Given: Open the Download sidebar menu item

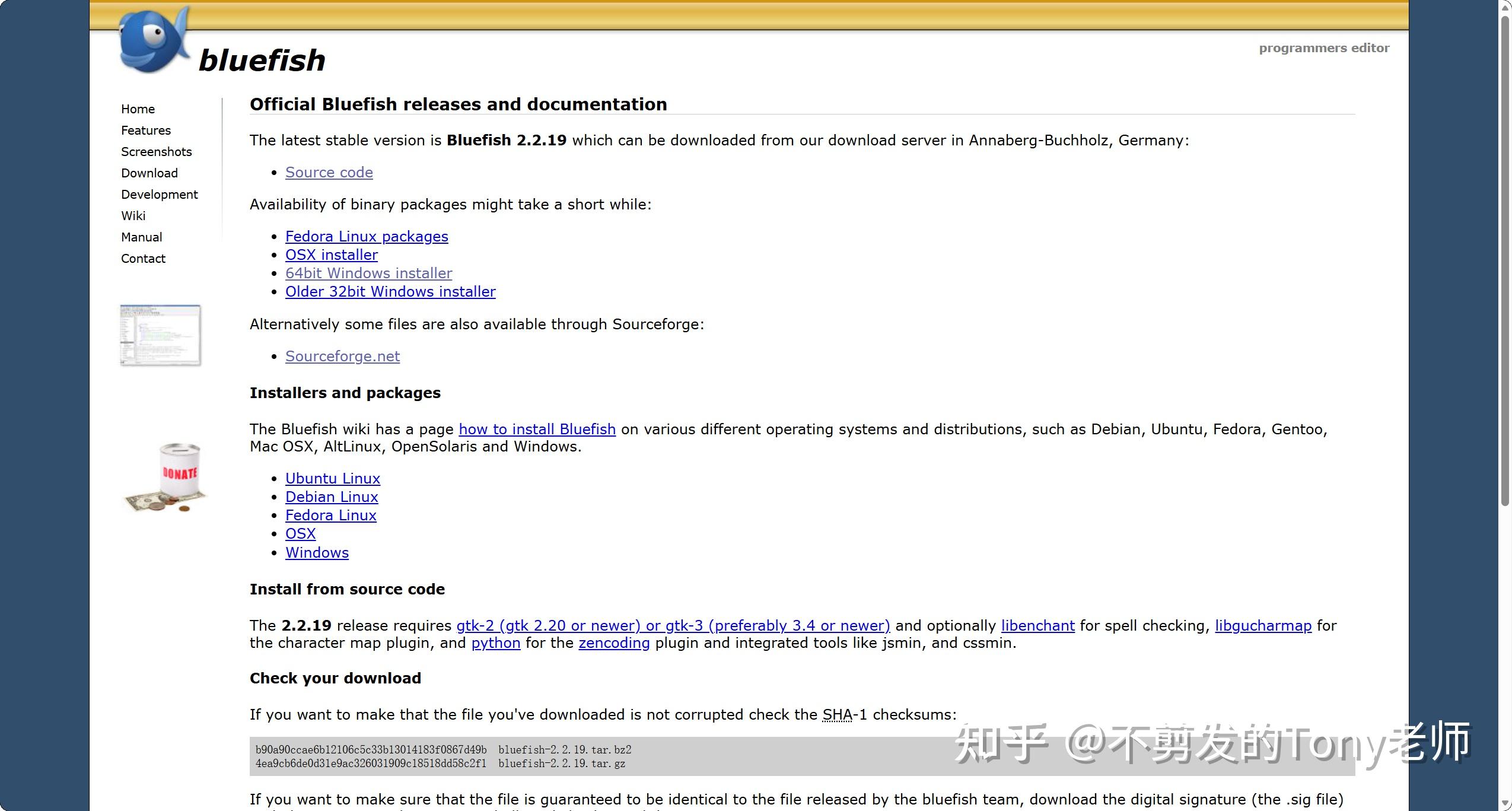Looking at the screenshot, I should click(x=149, y=173).
